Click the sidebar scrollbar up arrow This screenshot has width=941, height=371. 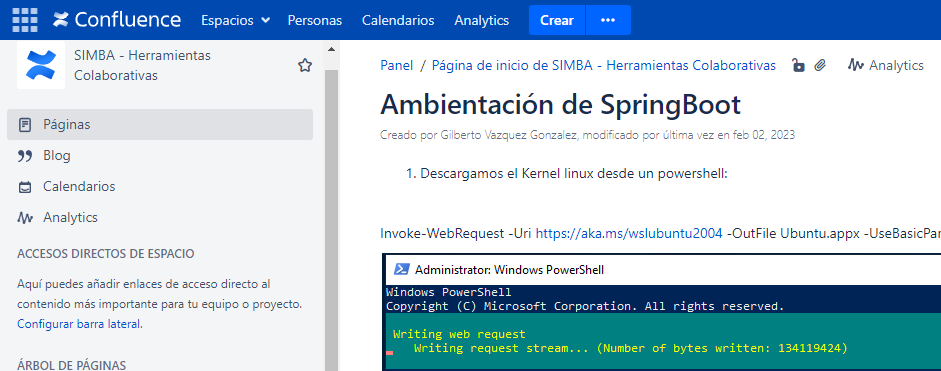331,49
